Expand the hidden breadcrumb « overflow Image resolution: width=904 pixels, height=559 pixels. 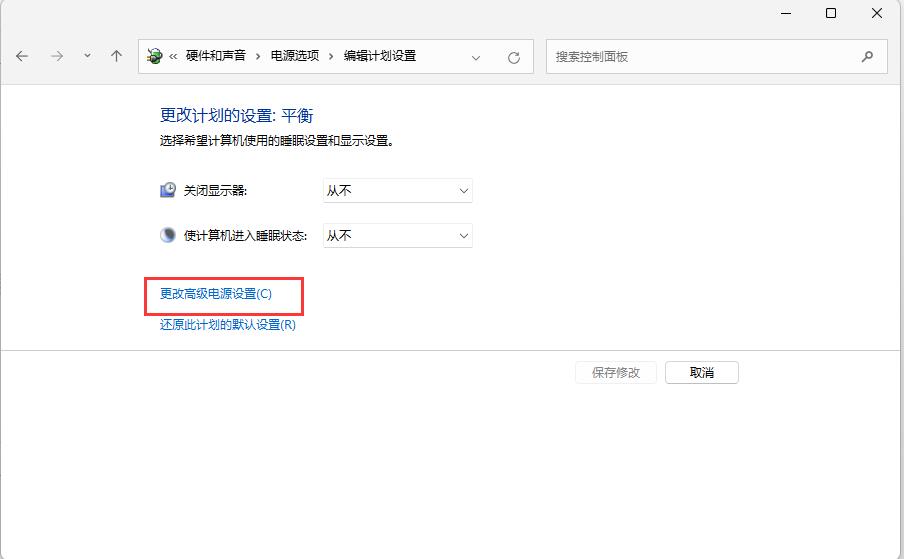point(174,57)
